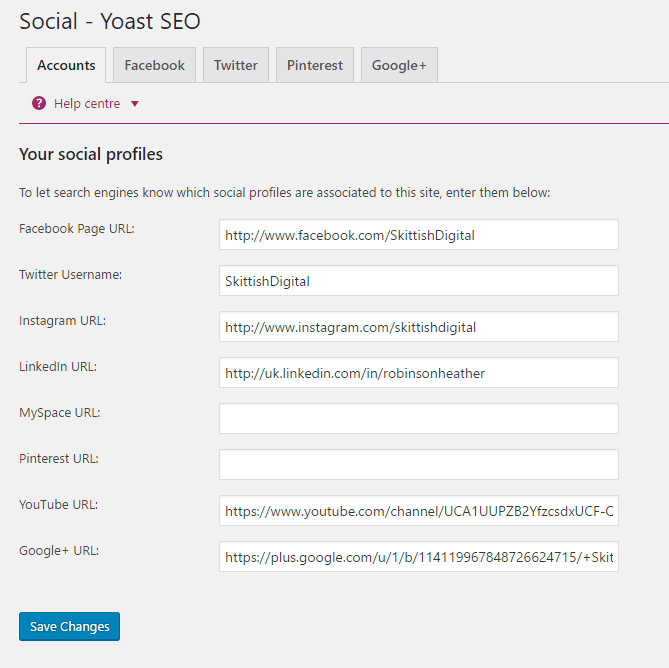
Task: Focus the YouTube URL input
Action: (419, 511)
